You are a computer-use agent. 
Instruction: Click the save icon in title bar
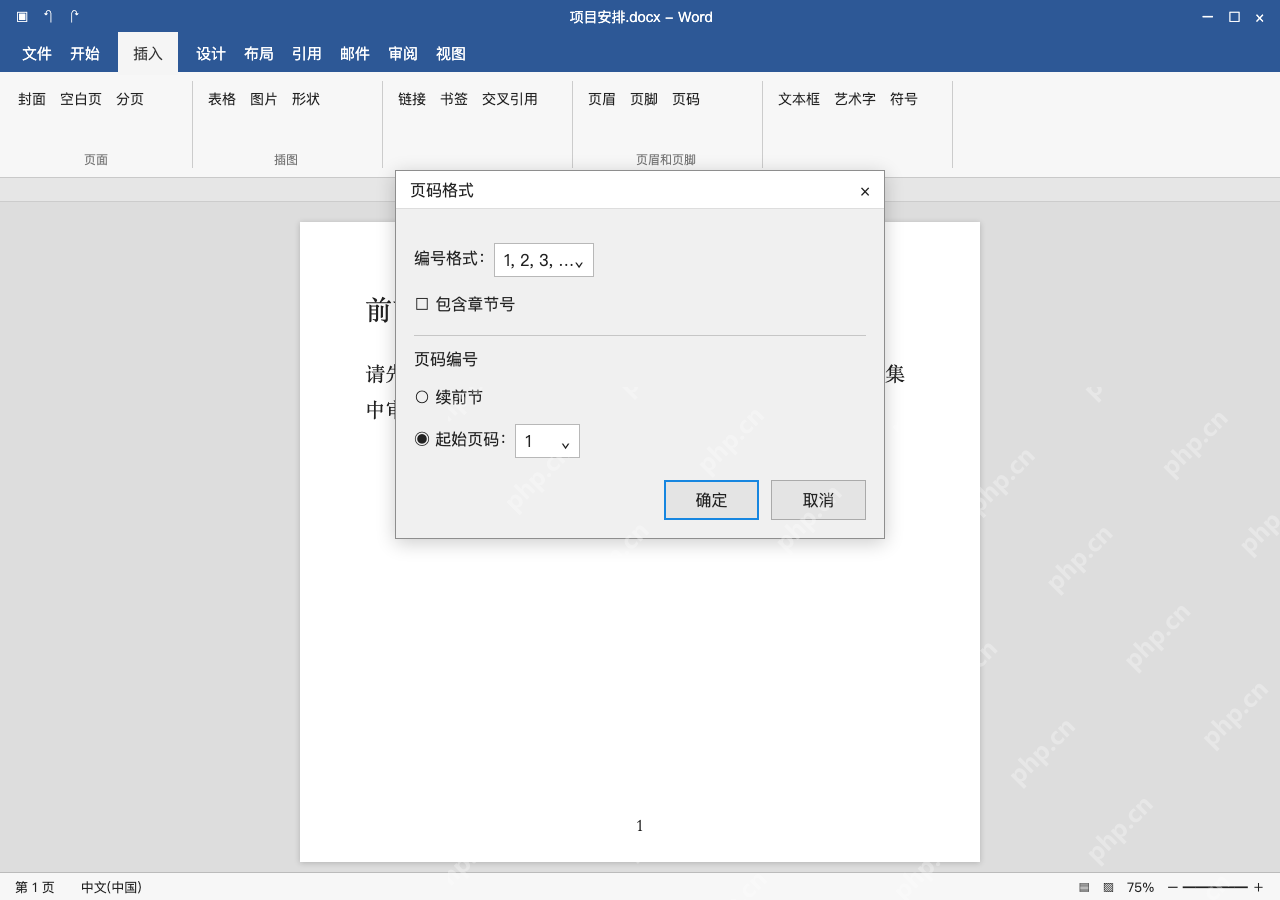point(22,17)
